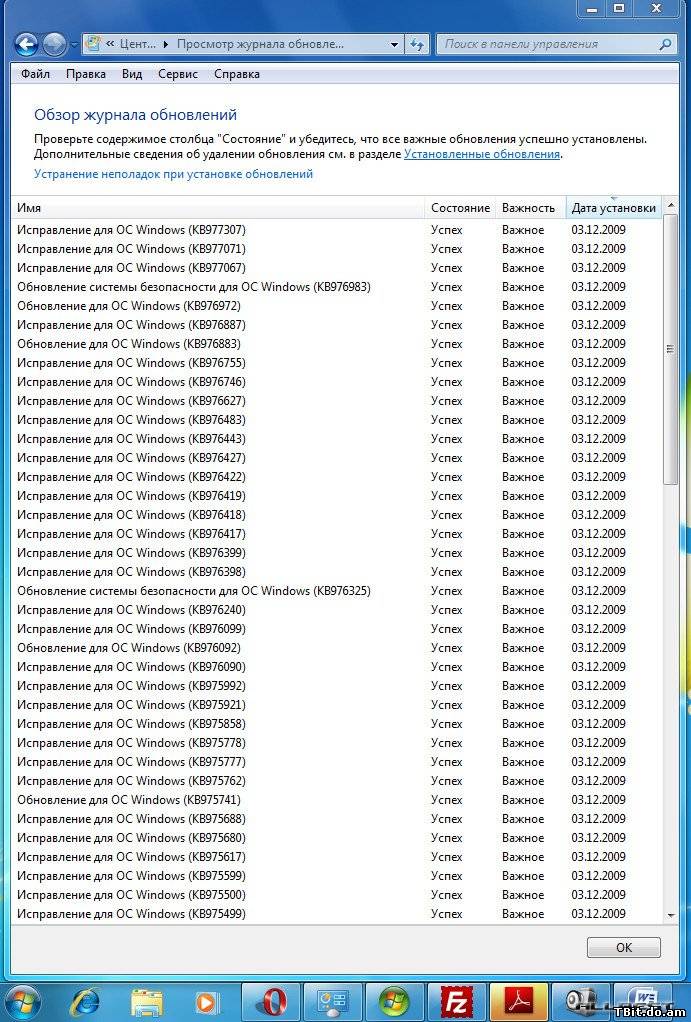Click the OK button
691x1022 pixels.
pos(624,948)
